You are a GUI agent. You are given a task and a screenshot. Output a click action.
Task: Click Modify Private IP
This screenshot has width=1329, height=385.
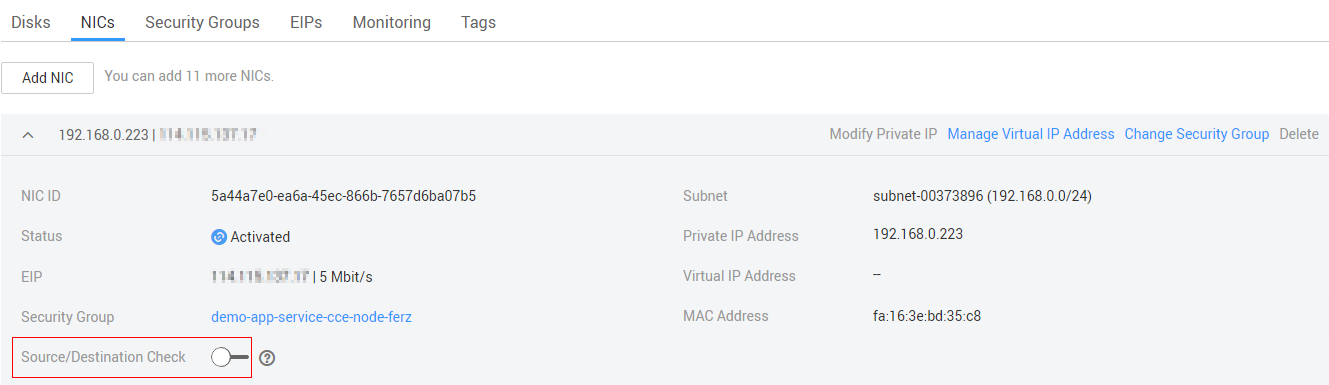(x=883, y=134)
